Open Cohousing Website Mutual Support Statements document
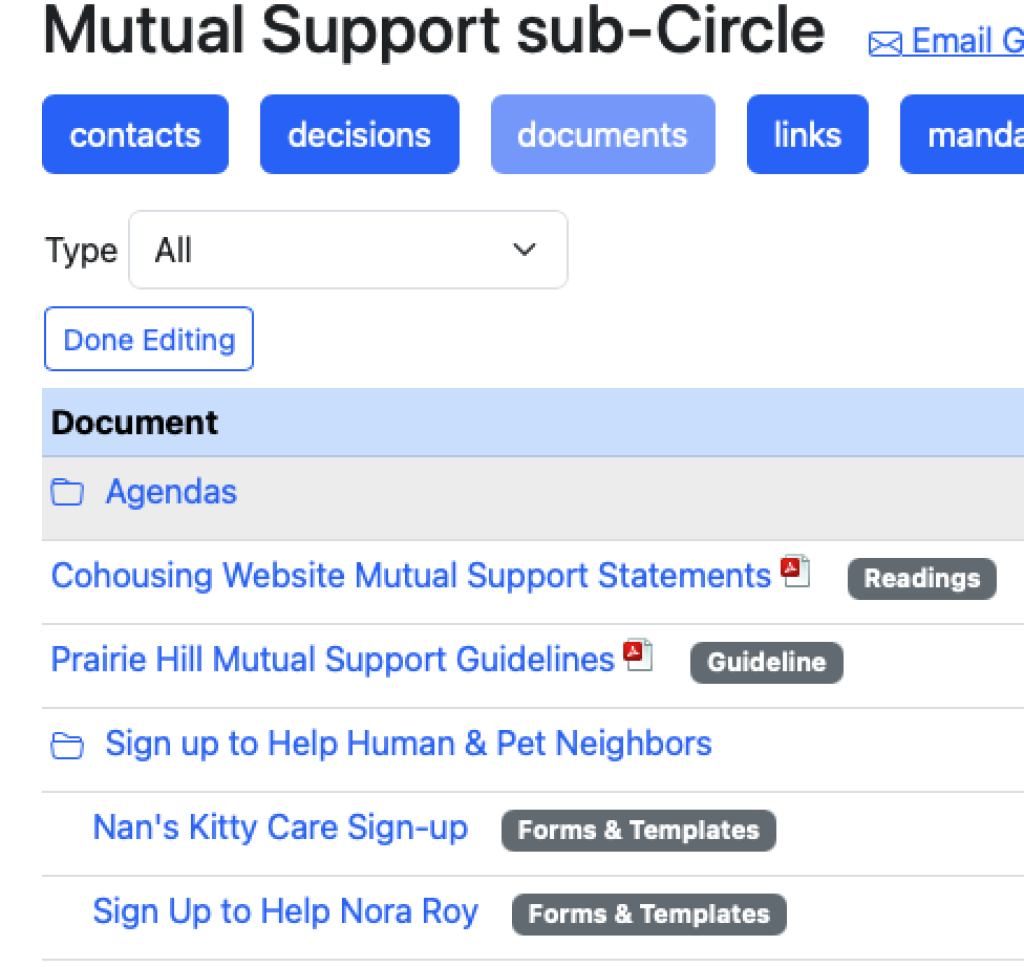Screen dimensions: 1024x967 click(411, 576)
